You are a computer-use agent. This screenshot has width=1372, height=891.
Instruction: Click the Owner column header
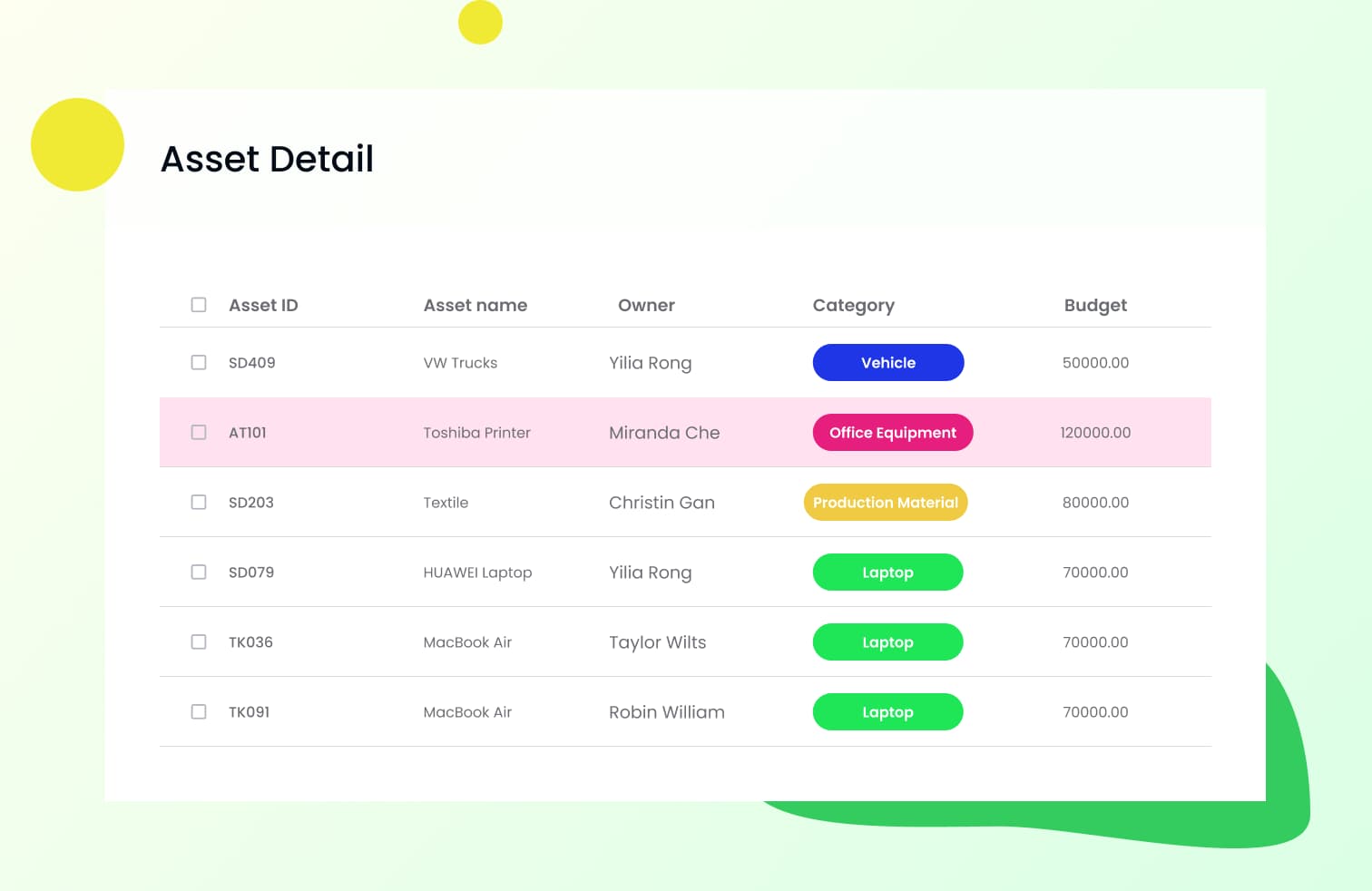point(646,305)
